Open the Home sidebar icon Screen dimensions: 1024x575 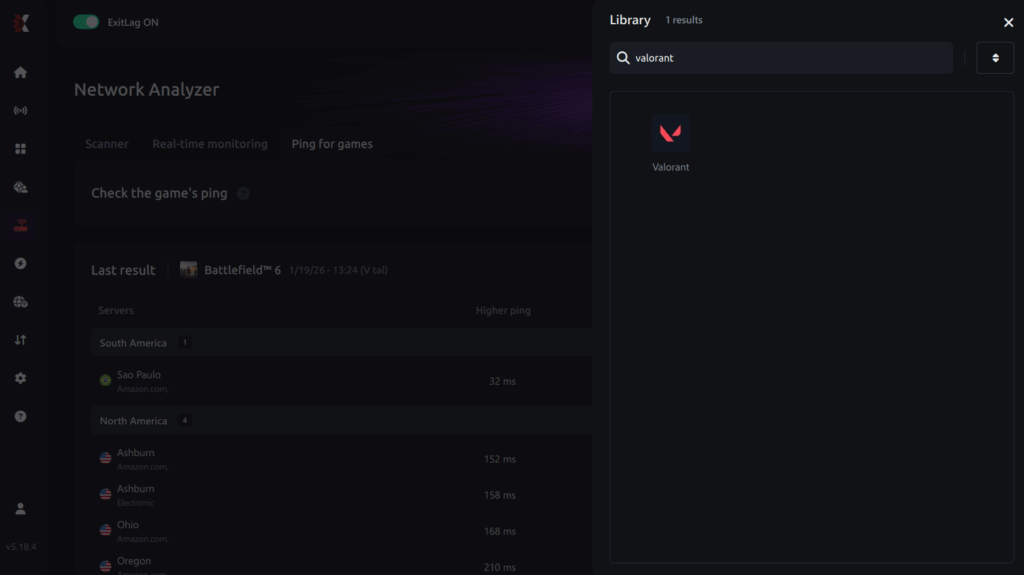20,73
